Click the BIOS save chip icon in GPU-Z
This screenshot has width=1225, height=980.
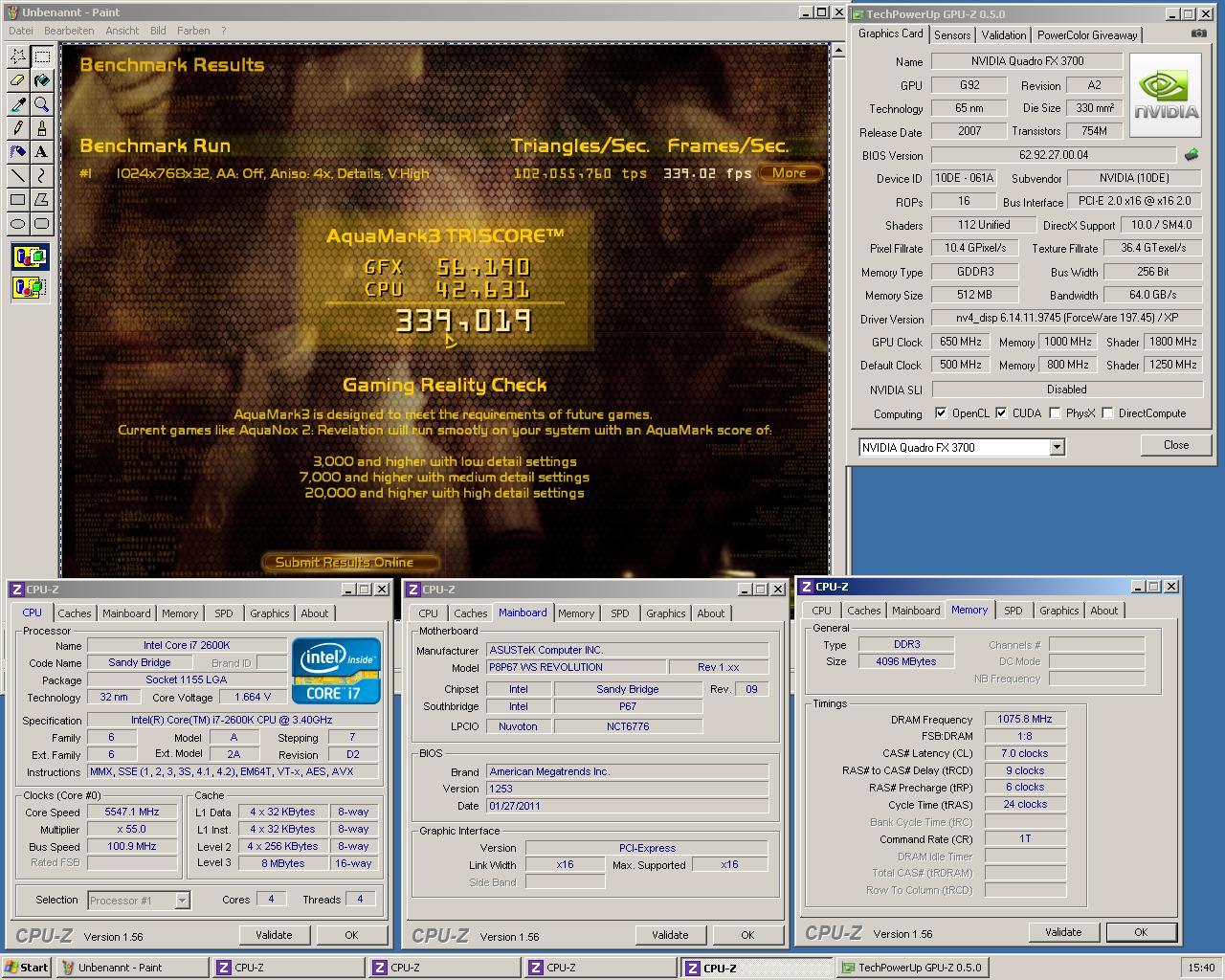pos(1192,154)
